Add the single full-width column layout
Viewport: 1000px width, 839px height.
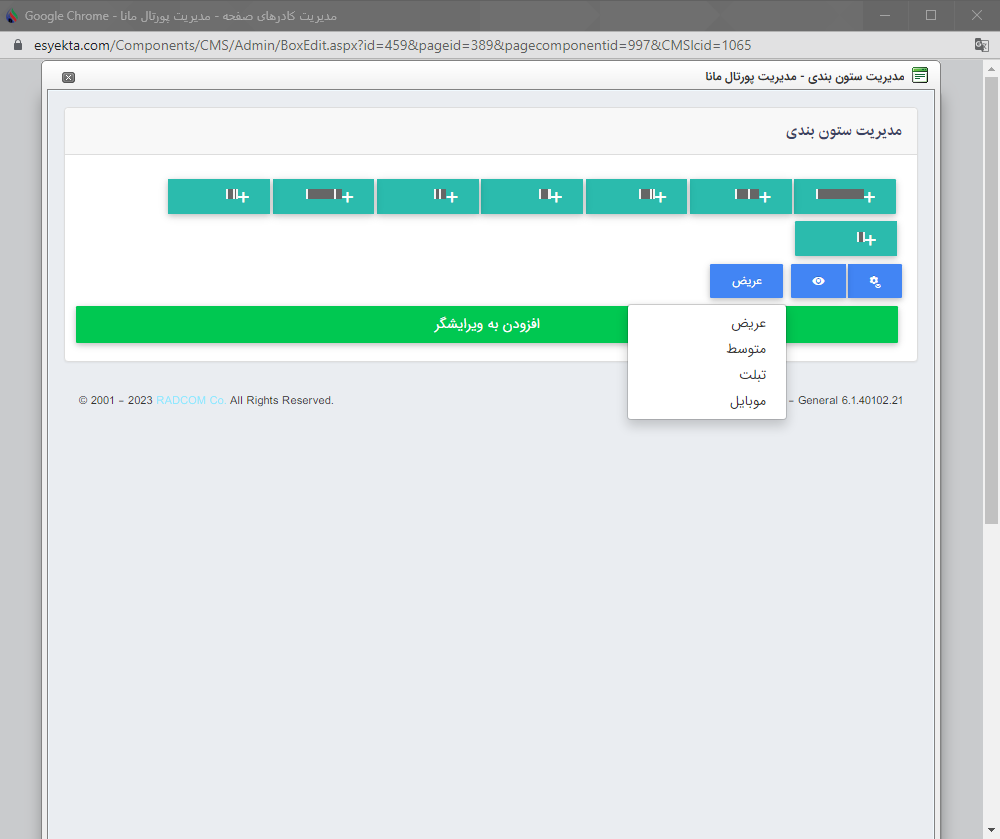coord(844,197)
